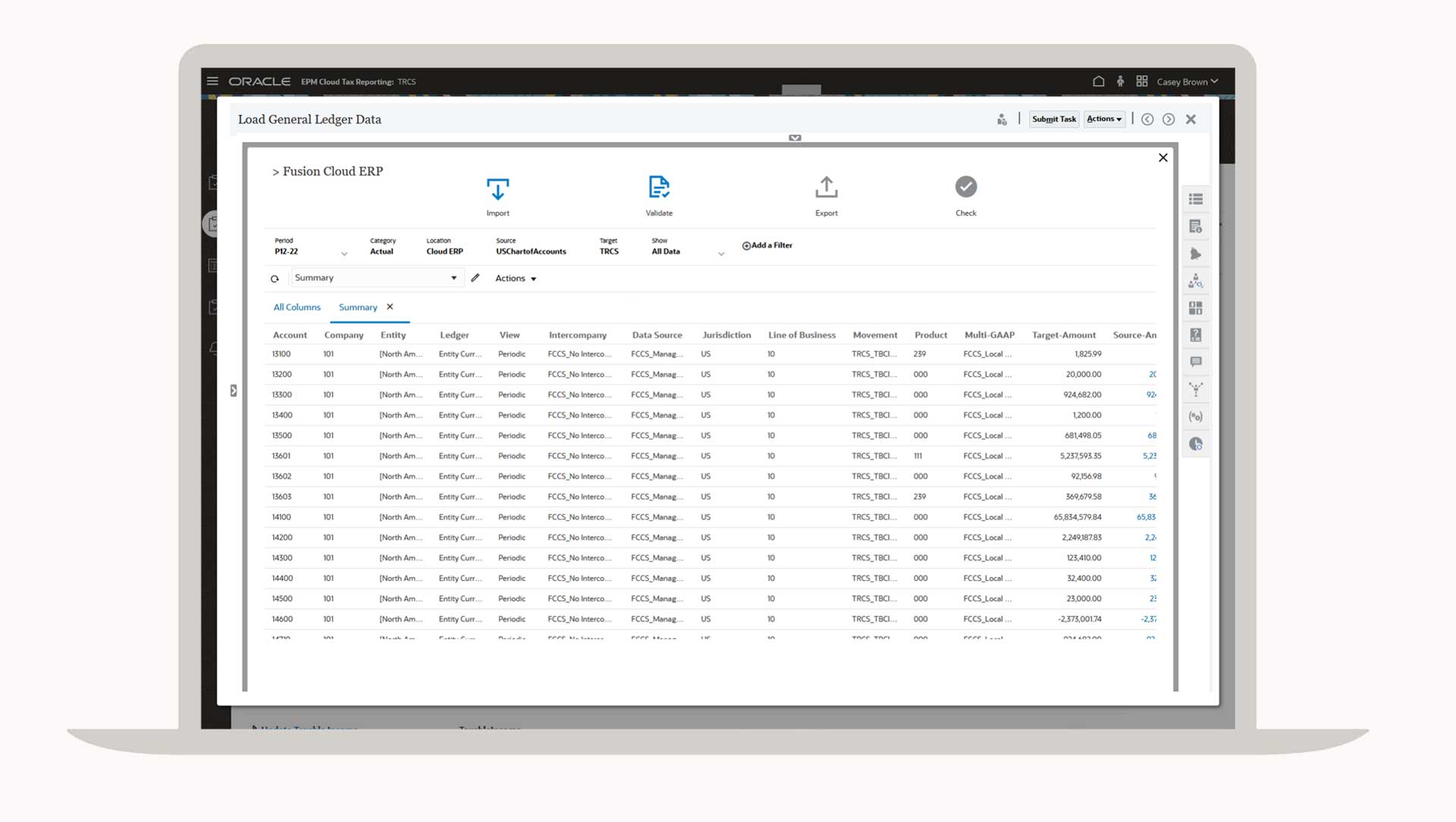This screenshot has width=1456, height=822.
Task: Open the comments speech-bubble panel icon
Action: coord(1196,362)
